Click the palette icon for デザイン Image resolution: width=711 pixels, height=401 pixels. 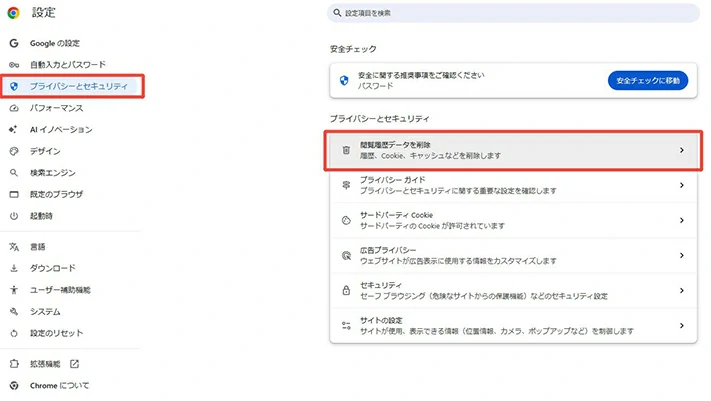pos(14,151)
